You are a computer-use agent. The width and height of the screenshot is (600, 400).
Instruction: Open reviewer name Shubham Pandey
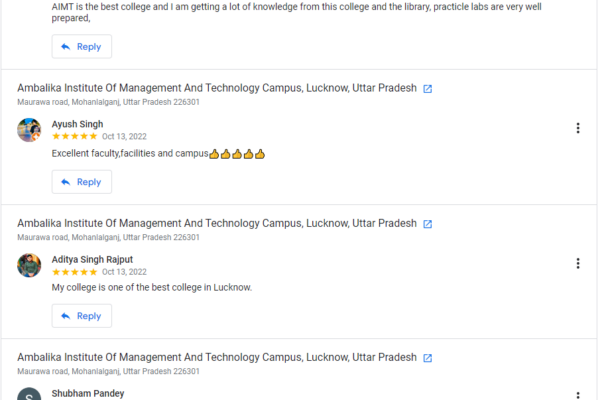88,393
